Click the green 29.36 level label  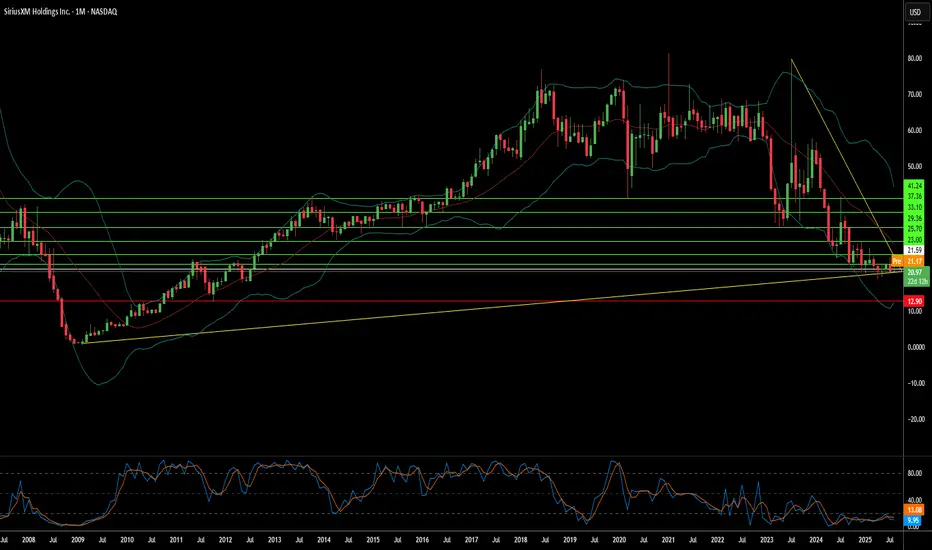click(913, 218)
